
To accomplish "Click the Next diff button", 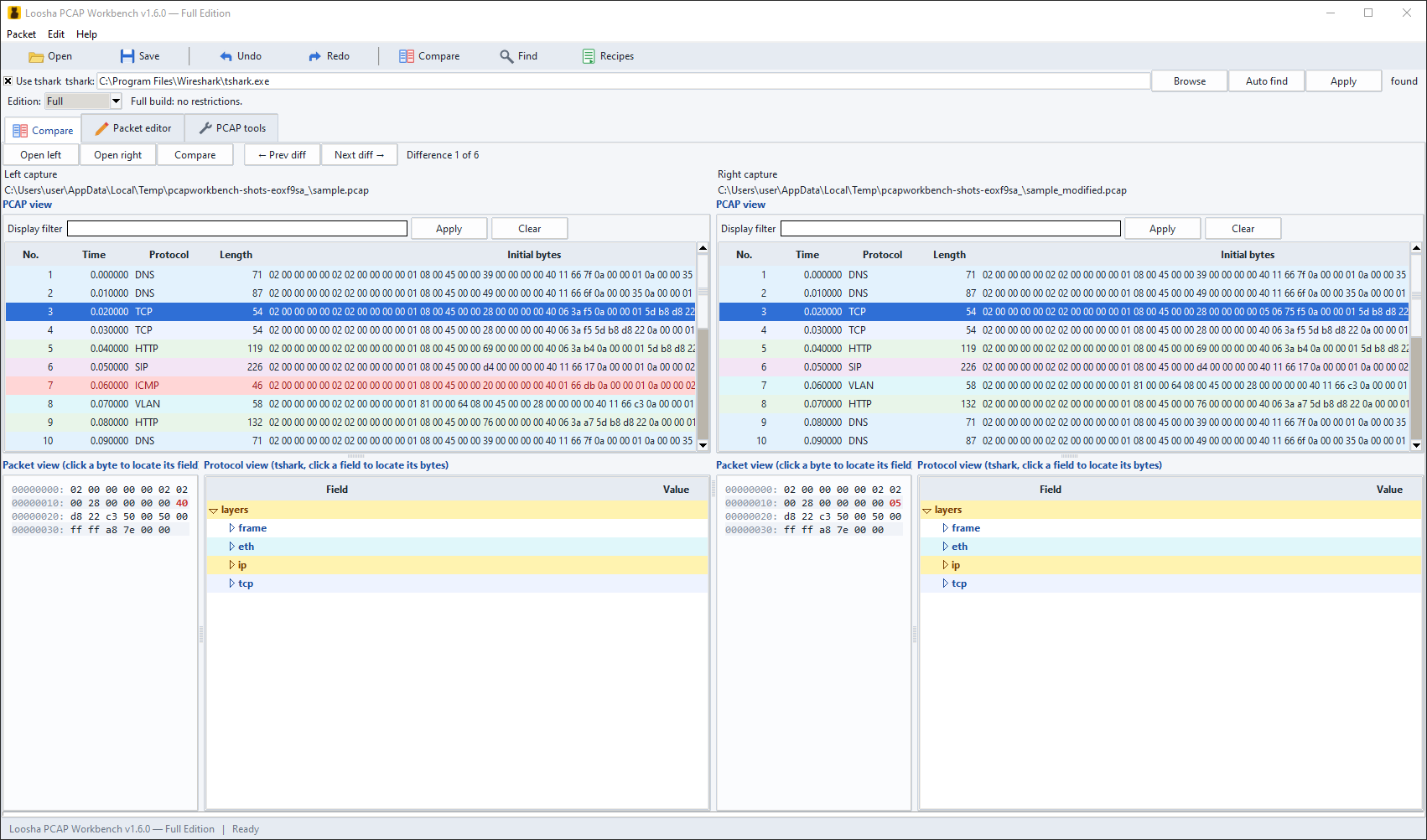I will [359, 155].
